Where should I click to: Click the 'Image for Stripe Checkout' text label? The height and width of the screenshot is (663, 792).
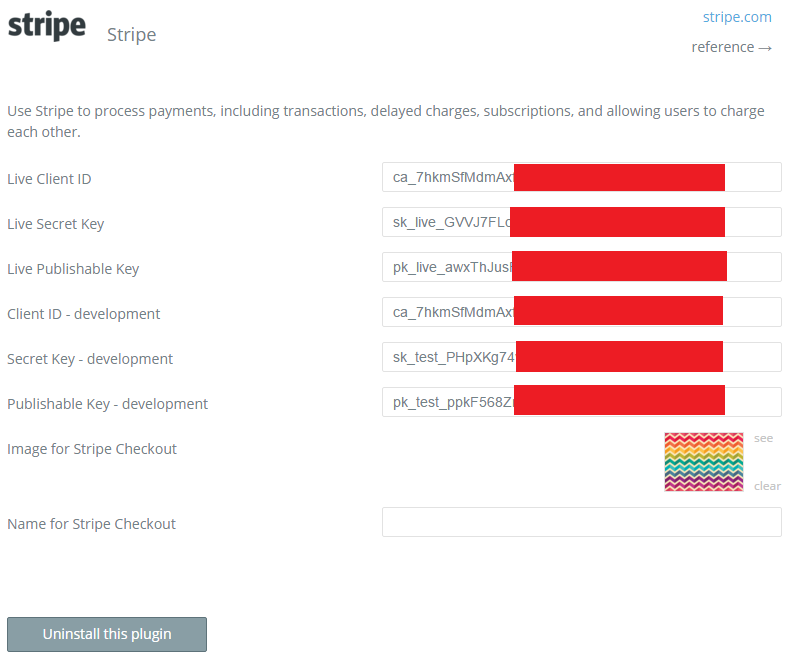point(92,449)
